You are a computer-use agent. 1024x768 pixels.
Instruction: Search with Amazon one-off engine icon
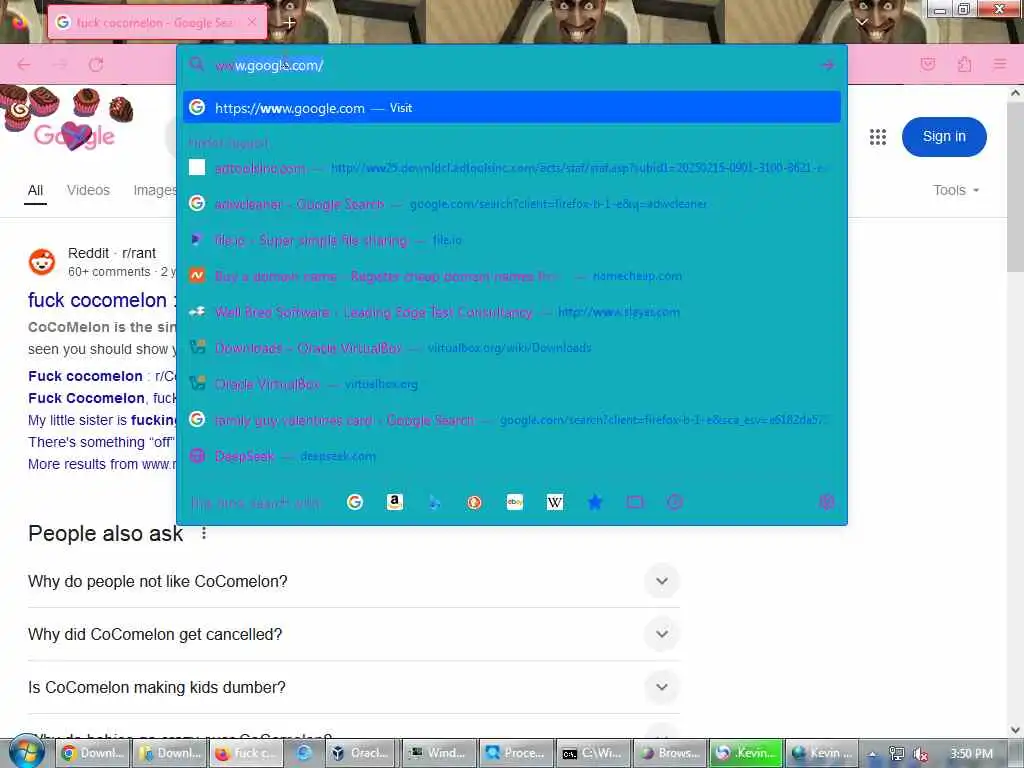[394, 502]
